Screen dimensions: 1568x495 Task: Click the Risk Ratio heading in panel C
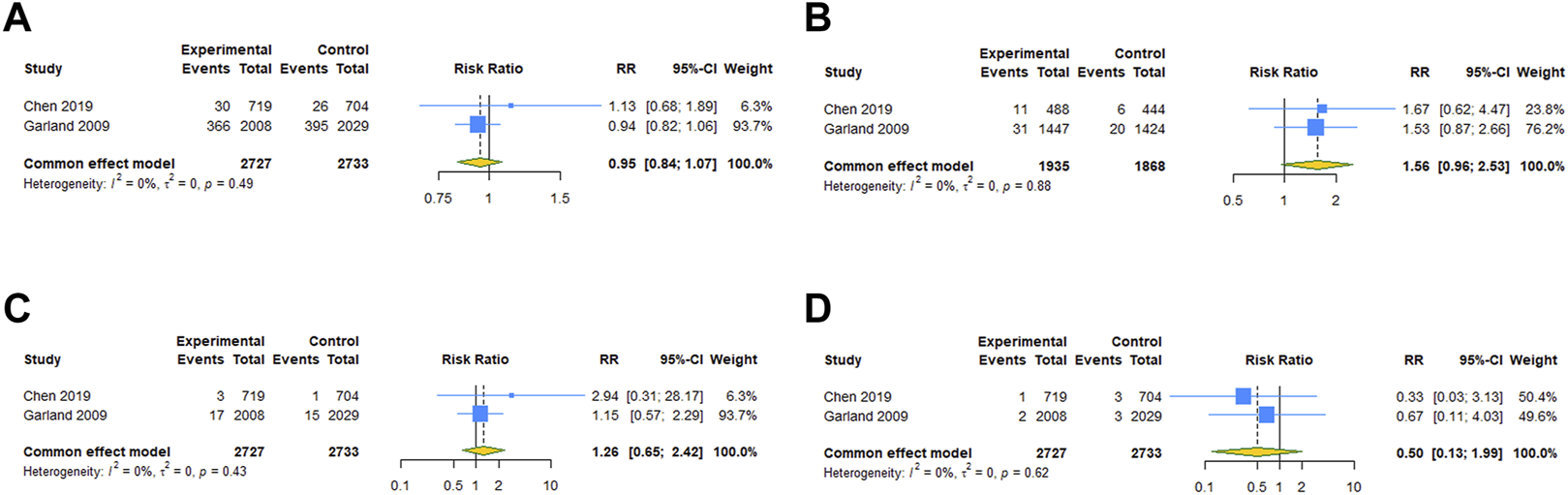coord(475,359)
